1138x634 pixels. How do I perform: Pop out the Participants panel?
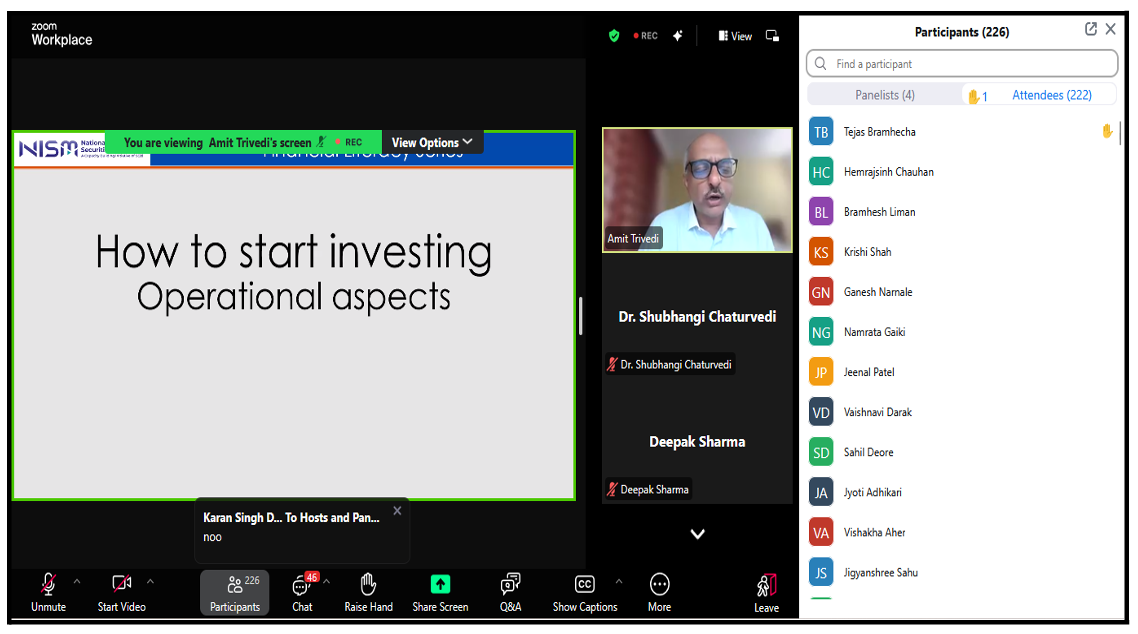pos(1091,30)
